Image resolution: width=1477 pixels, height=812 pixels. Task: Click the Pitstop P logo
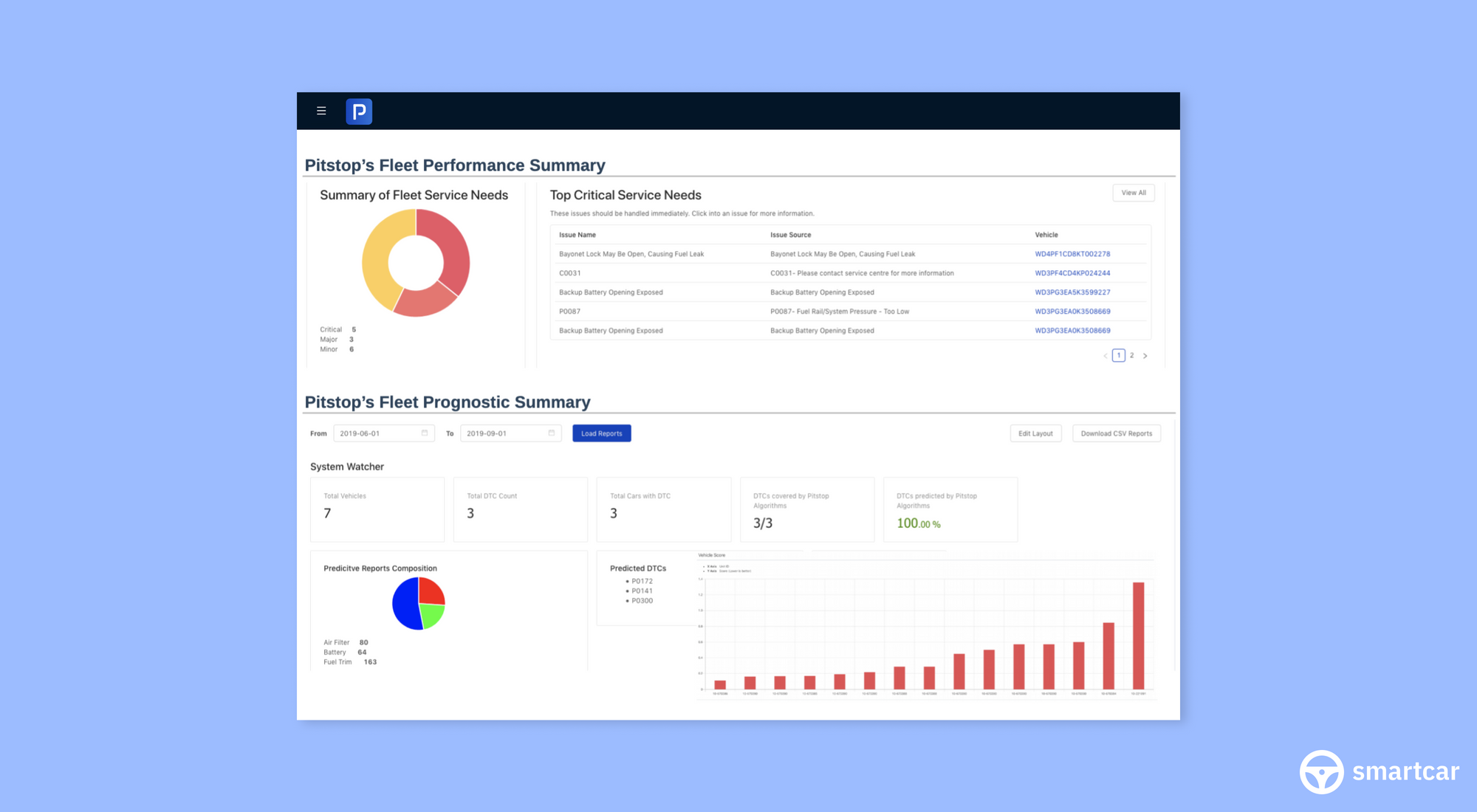(x=359, y=111)
